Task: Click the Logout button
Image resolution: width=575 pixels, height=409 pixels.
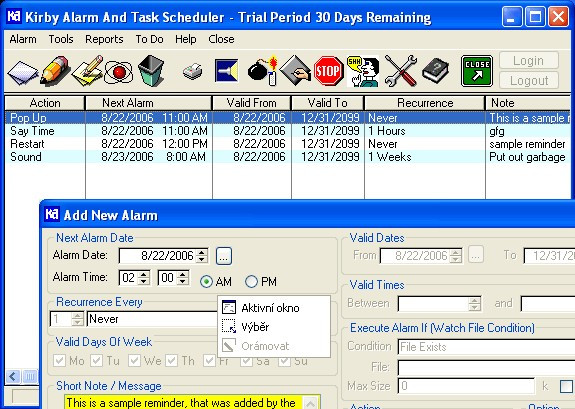Action: point(528,80)
